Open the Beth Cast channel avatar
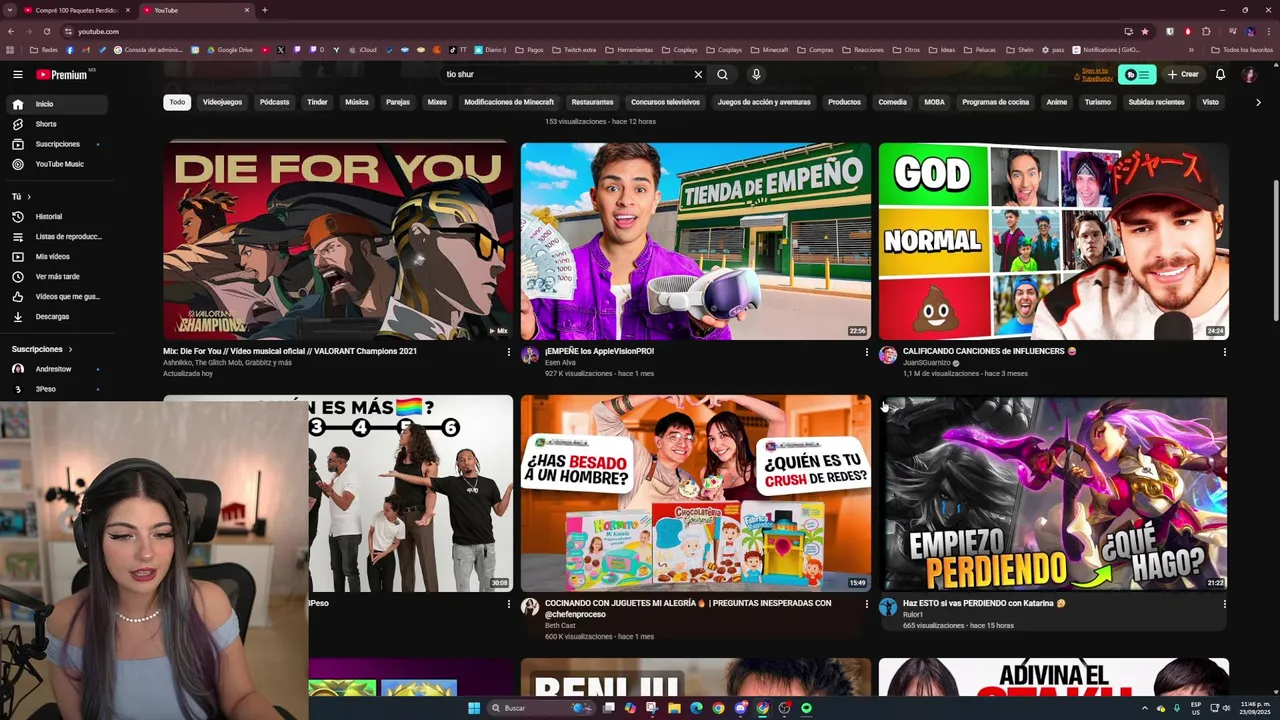 530,607
